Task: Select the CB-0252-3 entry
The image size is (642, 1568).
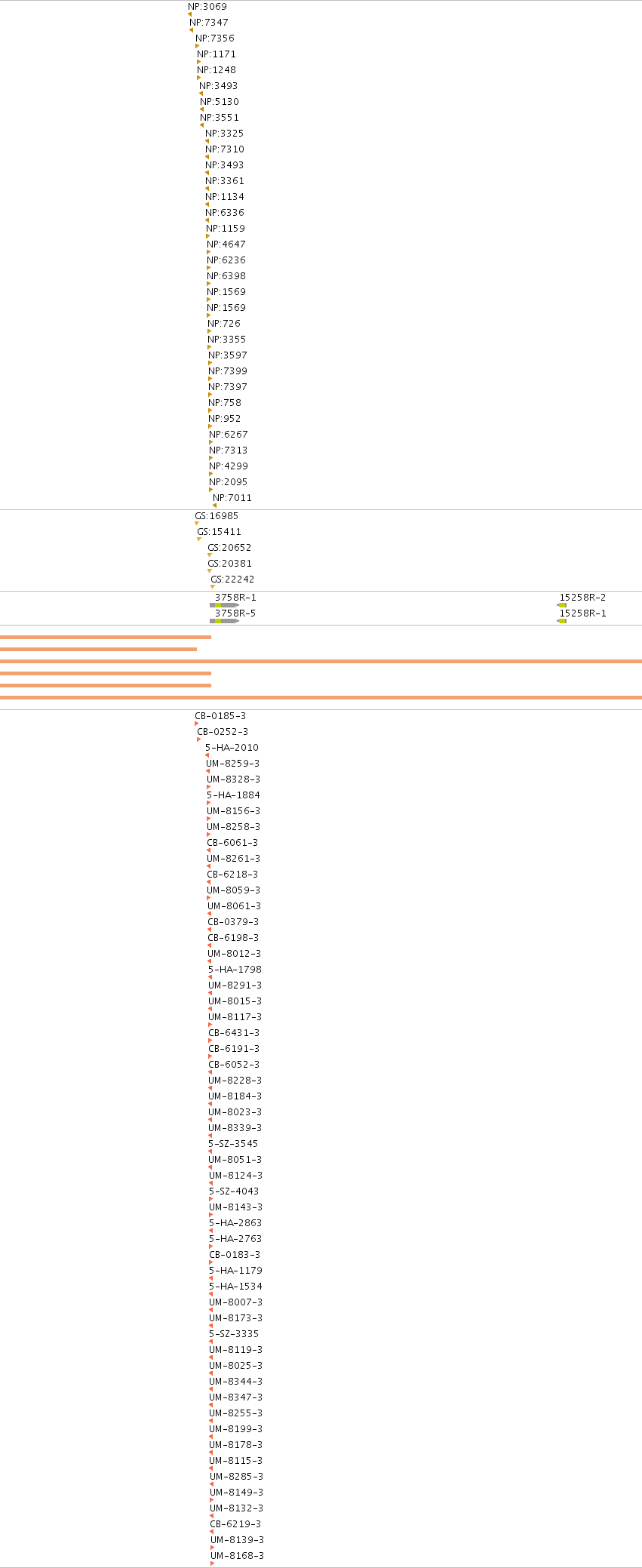Action: pos(223,732)
